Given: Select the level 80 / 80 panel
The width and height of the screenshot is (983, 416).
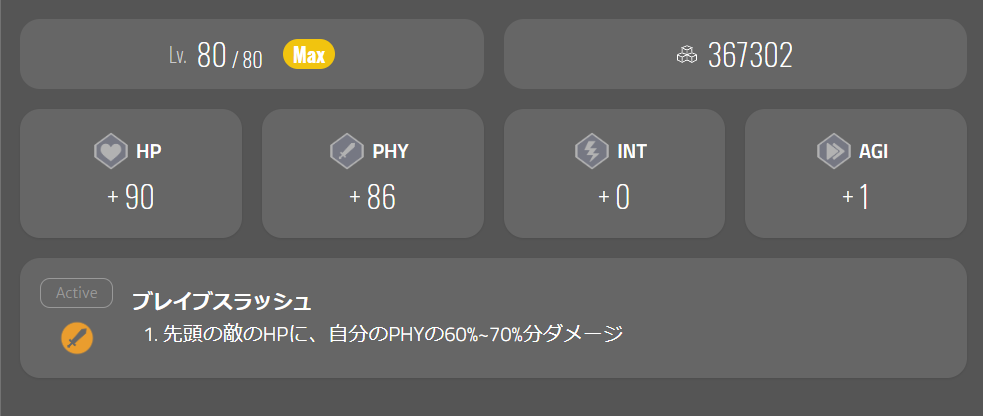Looking at the screenshot, I should coord(251,54).
